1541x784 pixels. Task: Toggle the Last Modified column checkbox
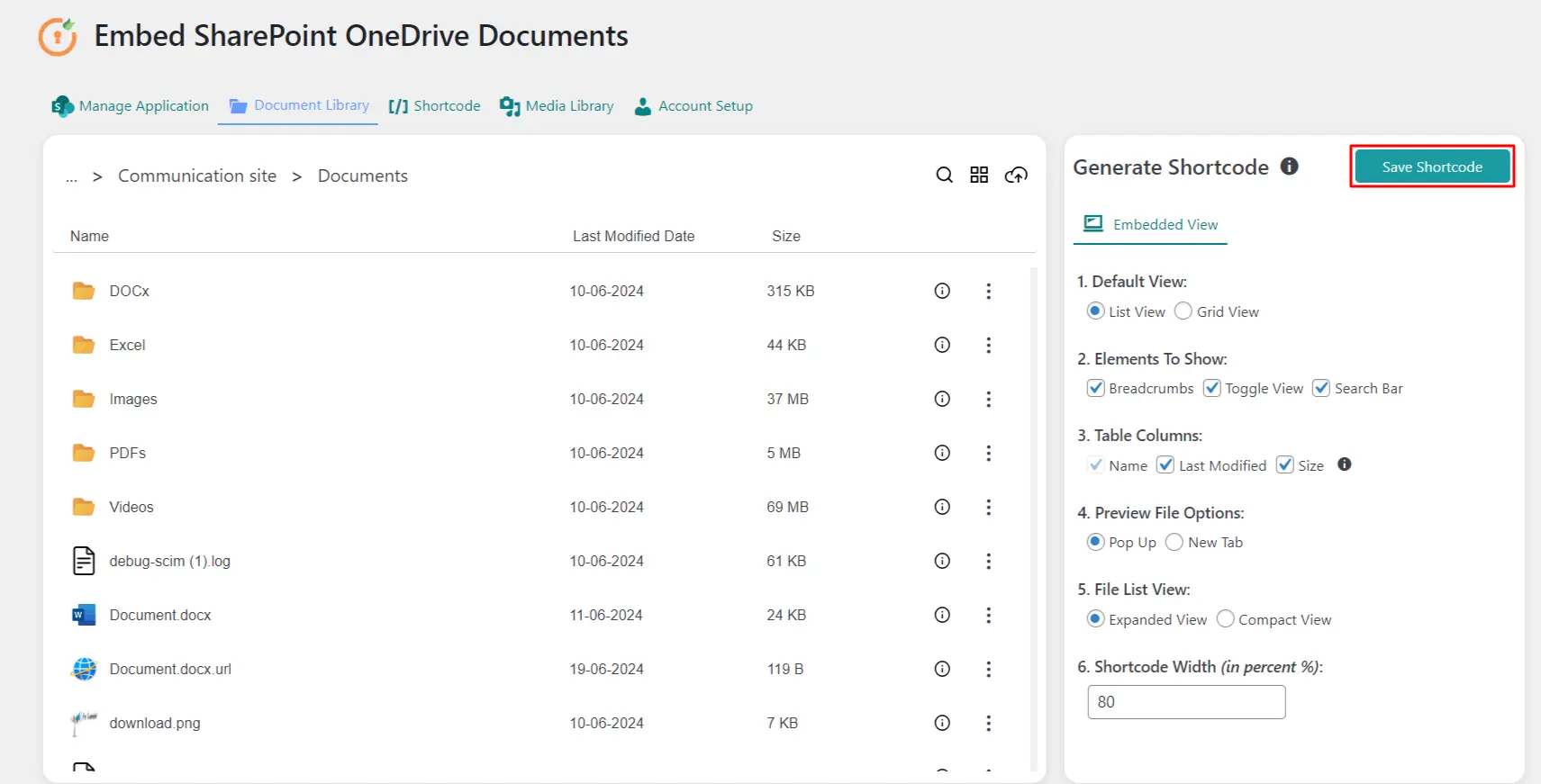coord(1165,464)
